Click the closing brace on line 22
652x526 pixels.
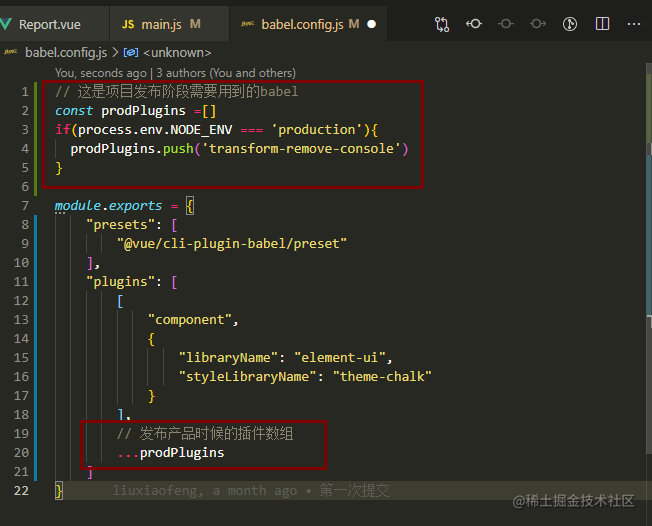click(x=59, y=491)
